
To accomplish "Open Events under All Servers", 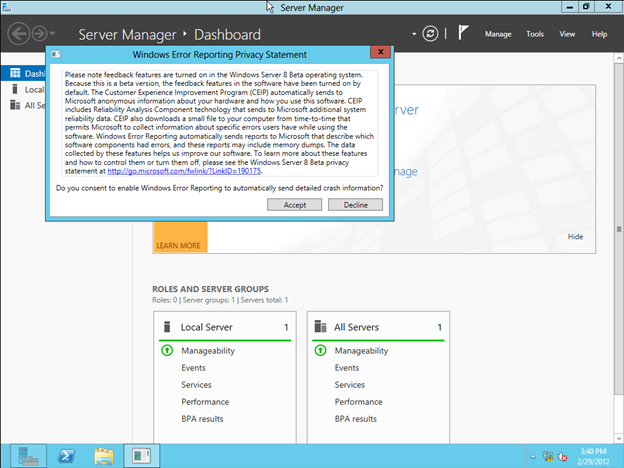I will (x=347, y=368).
